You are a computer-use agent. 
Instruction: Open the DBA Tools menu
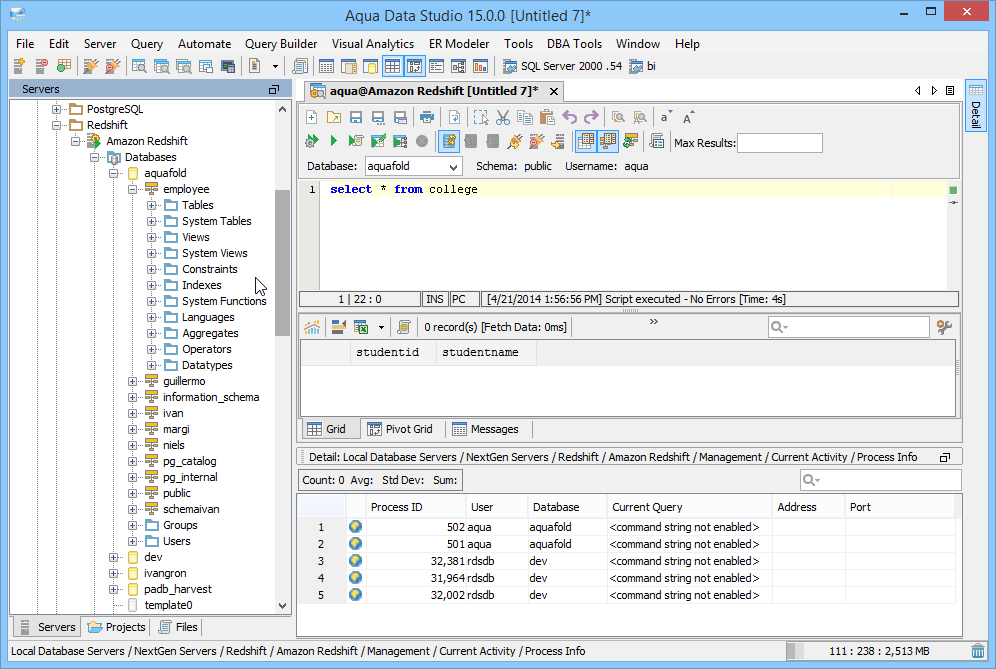(x=574, y=44)
